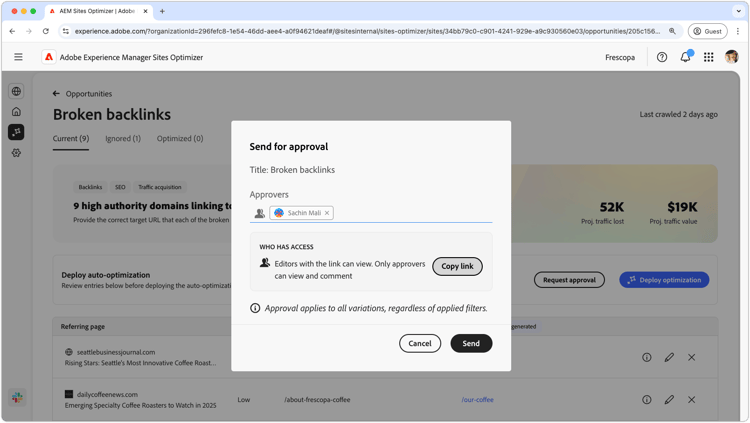
Task: Click the Adobe logo icon
Action: tap(48, 57)
